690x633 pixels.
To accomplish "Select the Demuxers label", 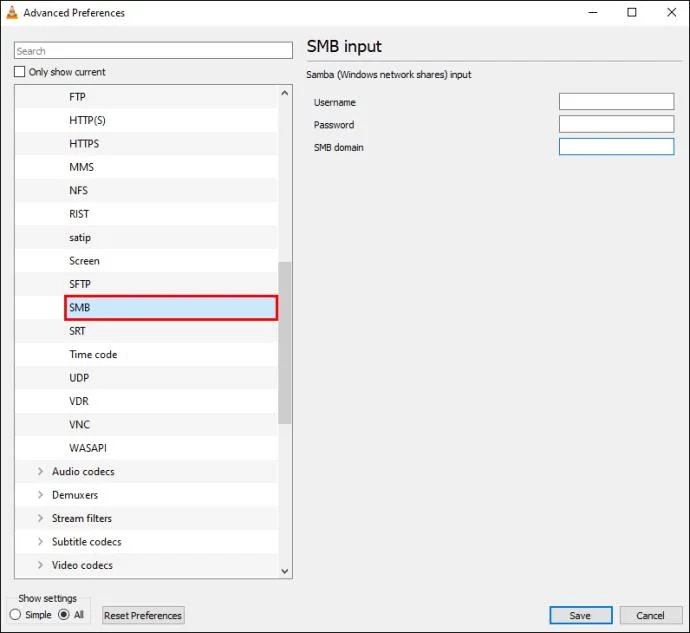I will point(75,495).
